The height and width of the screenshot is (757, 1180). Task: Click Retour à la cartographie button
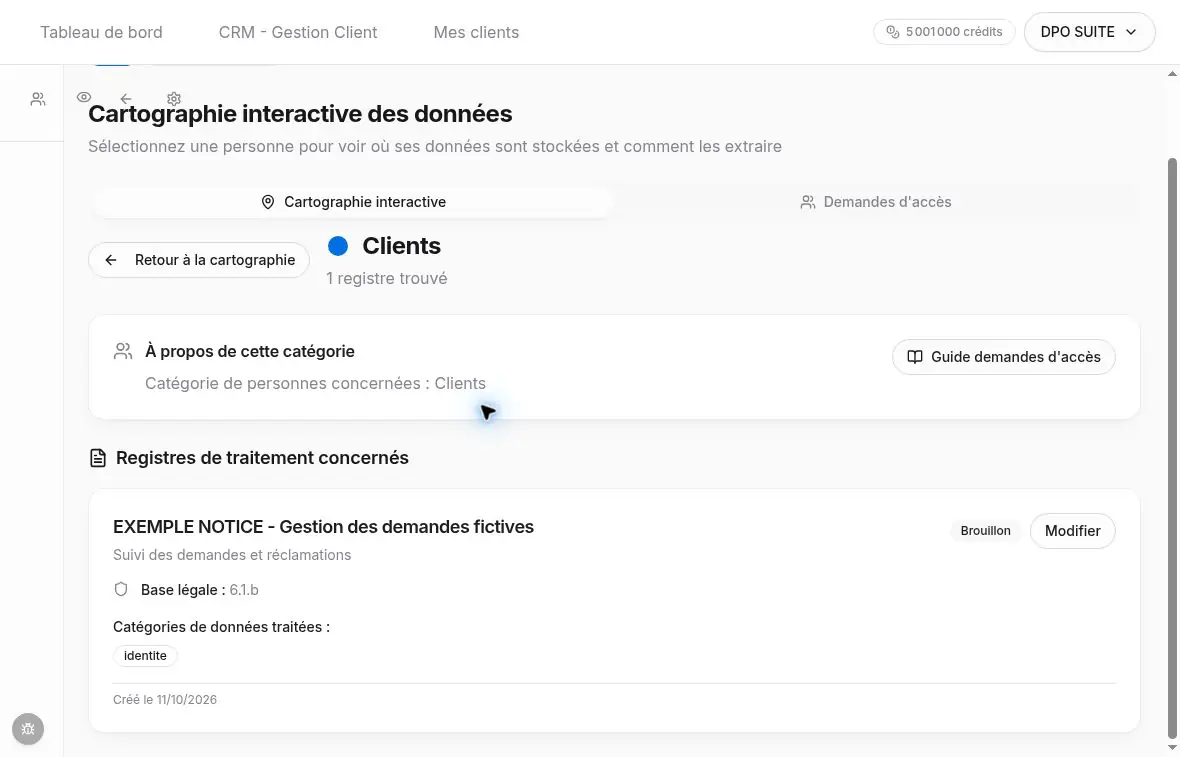199,260
